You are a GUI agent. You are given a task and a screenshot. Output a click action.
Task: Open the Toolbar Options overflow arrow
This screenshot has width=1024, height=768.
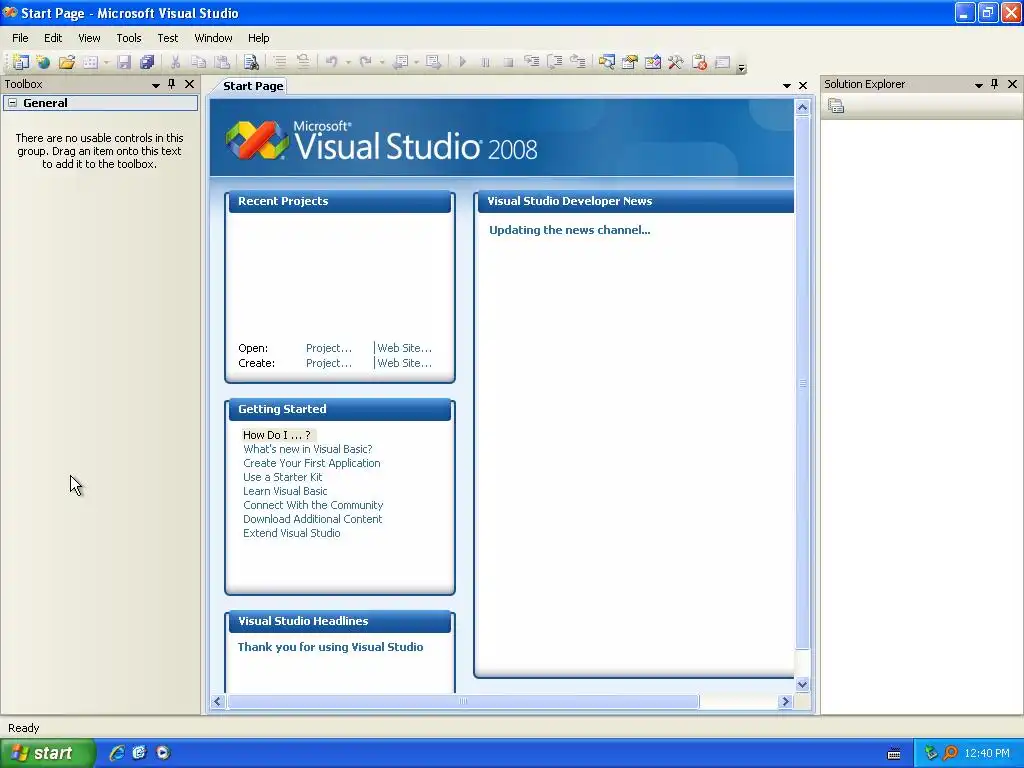tap(741, 67)
